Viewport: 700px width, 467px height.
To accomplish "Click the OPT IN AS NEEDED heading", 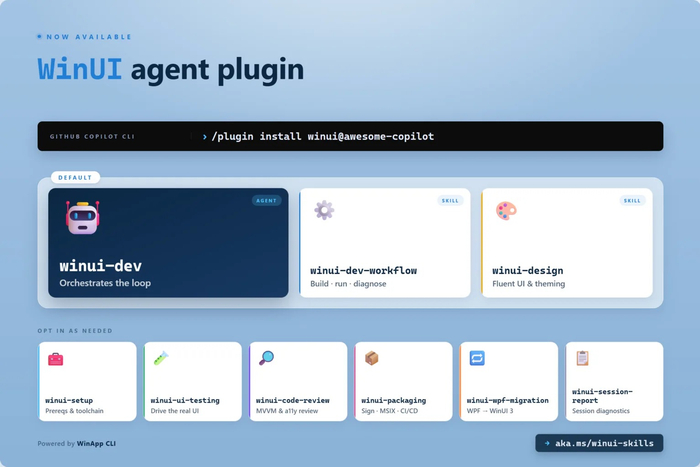I will [75, 331].
